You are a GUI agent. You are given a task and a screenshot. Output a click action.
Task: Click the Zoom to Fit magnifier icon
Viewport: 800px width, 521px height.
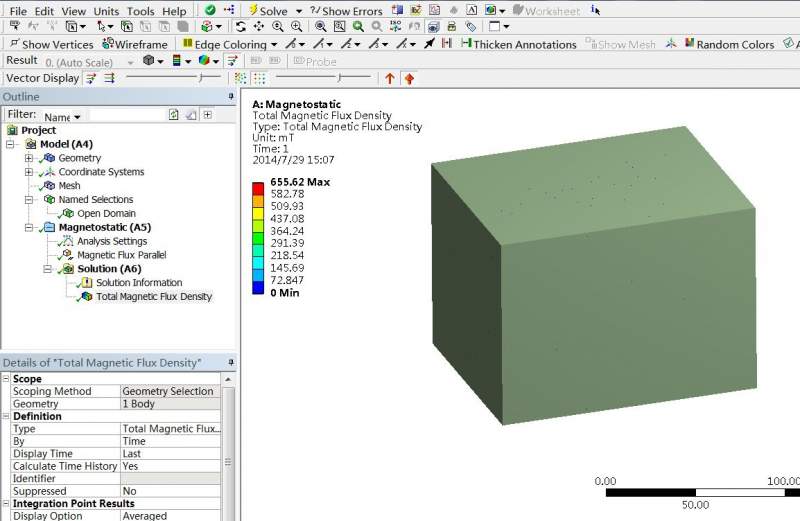click(x=320, y=27)
